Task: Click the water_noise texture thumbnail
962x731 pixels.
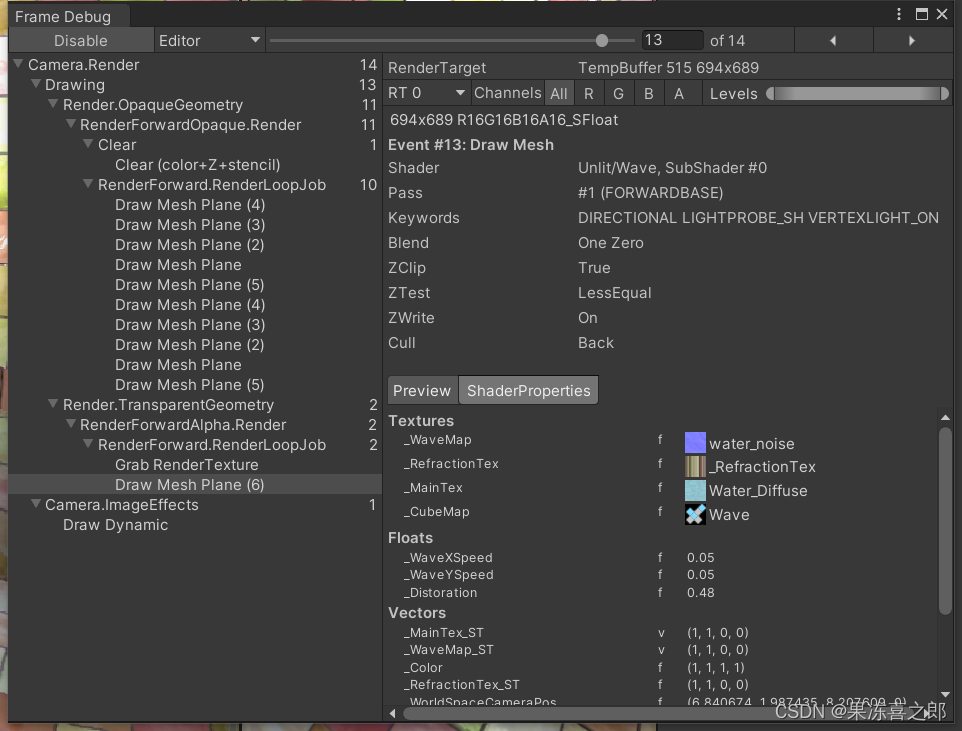Action: click(695, 441)
